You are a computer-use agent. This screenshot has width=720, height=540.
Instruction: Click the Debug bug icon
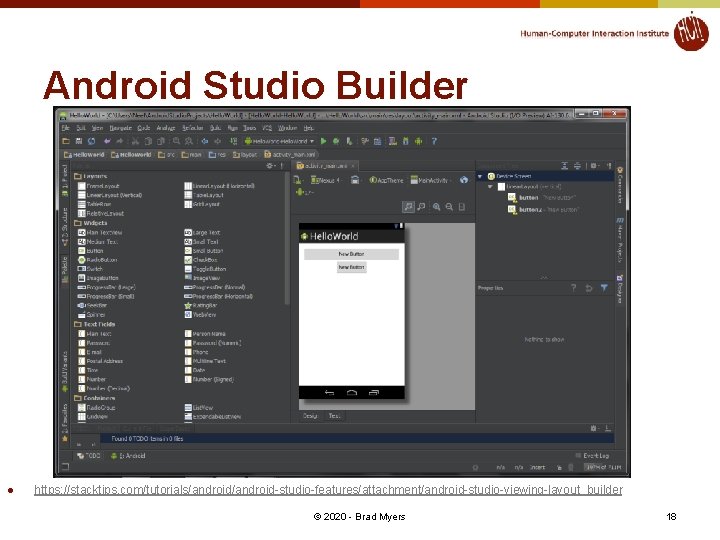(x=336, y=141)
